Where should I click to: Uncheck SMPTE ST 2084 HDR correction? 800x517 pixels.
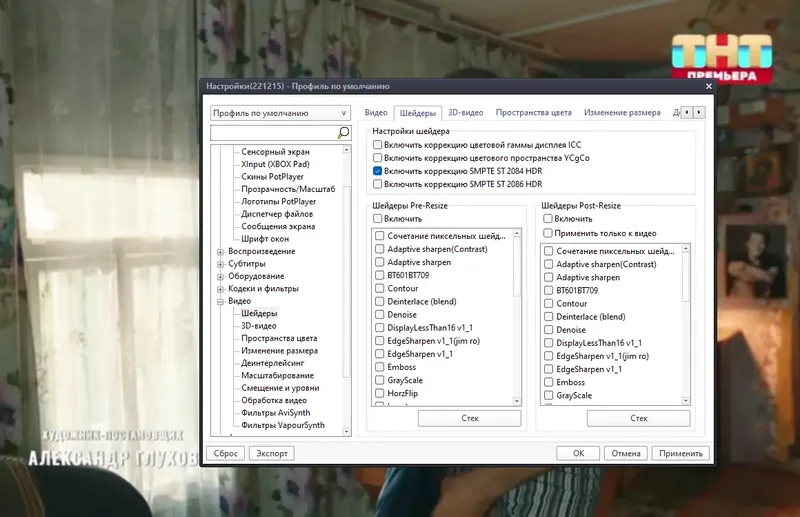(378, 171)
